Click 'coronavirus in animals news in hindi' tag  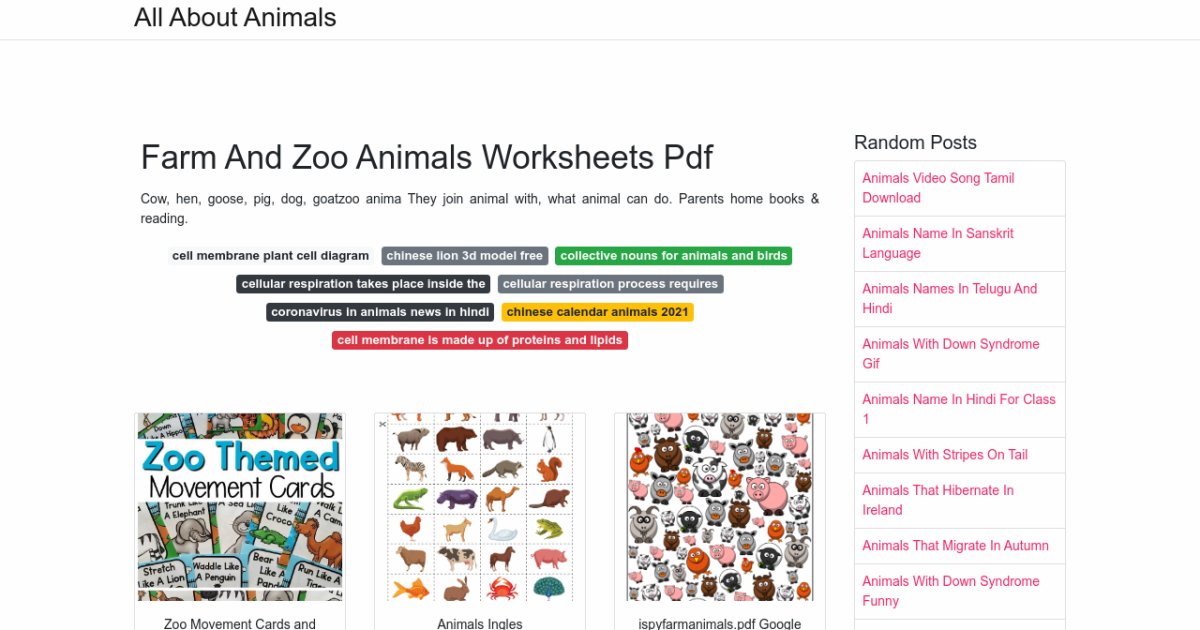click(x=379, y=311)
